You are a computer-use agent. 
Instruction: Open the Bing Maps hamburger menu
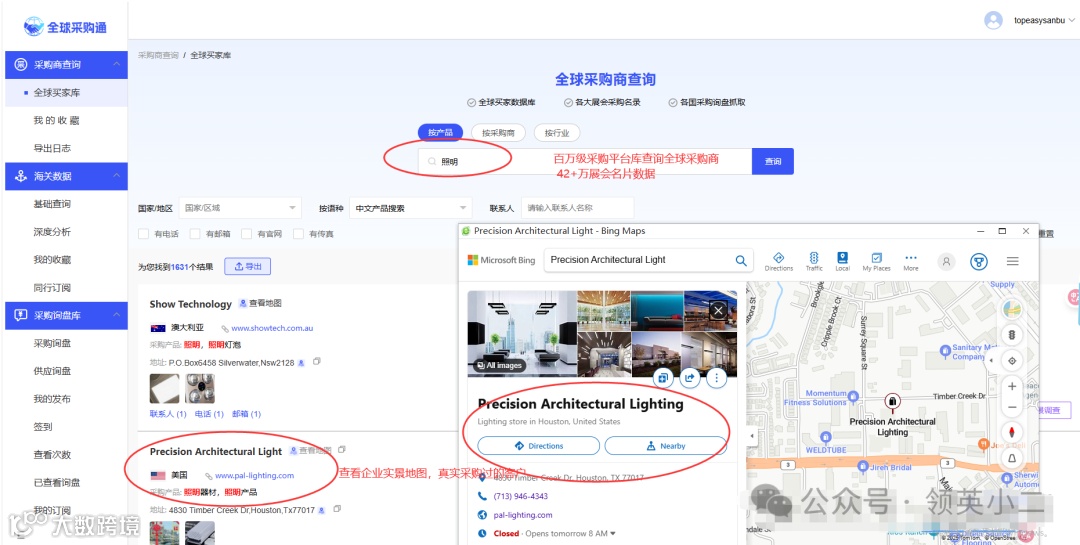click(x=1012, y=261)
